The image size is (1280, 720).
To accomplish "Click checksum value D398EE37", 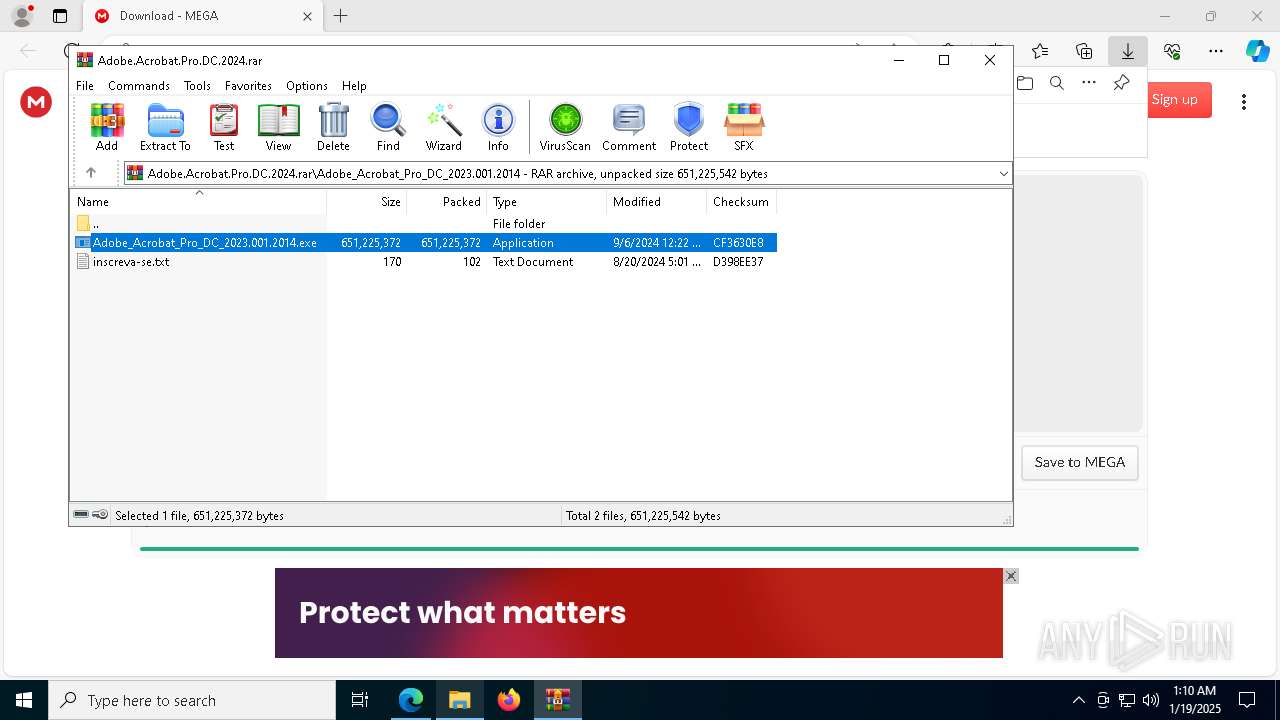I will pos(738,262).
